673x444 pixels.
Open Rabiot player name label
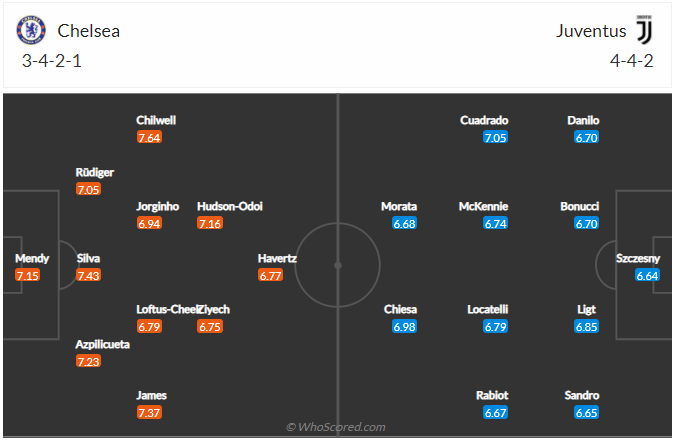click(493, 395)
